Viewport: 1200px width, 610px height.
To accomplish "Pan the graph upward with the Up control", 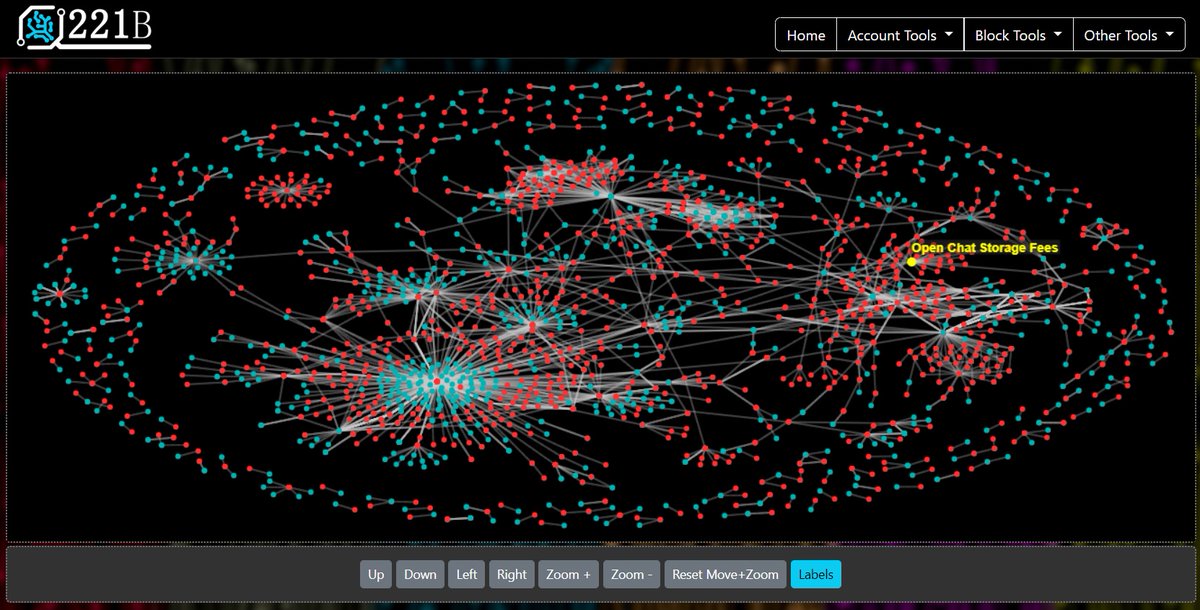I will click(376, 574).
